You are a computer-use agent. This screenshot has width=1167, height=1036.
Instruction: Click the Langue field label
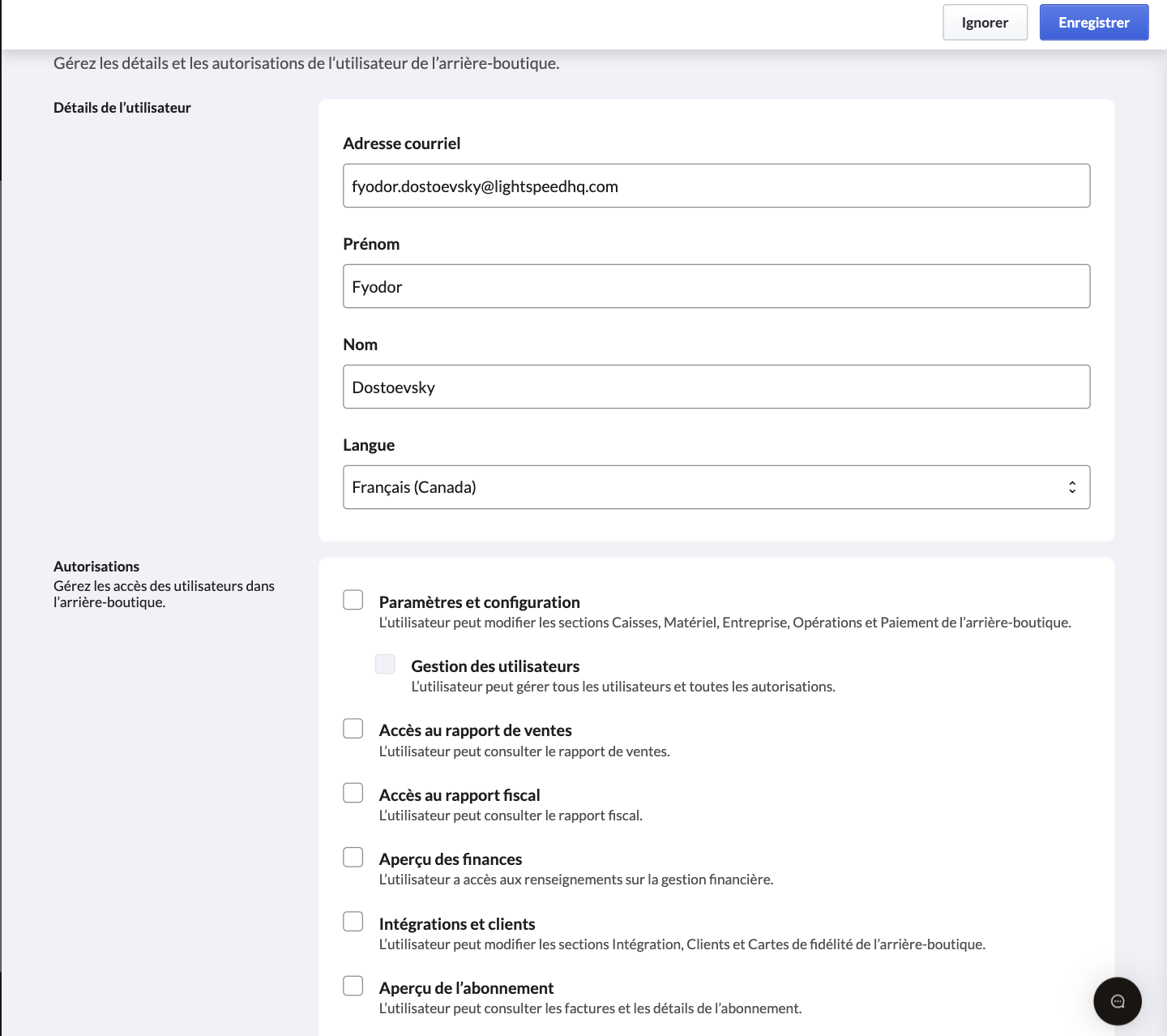tap(369, 445)
